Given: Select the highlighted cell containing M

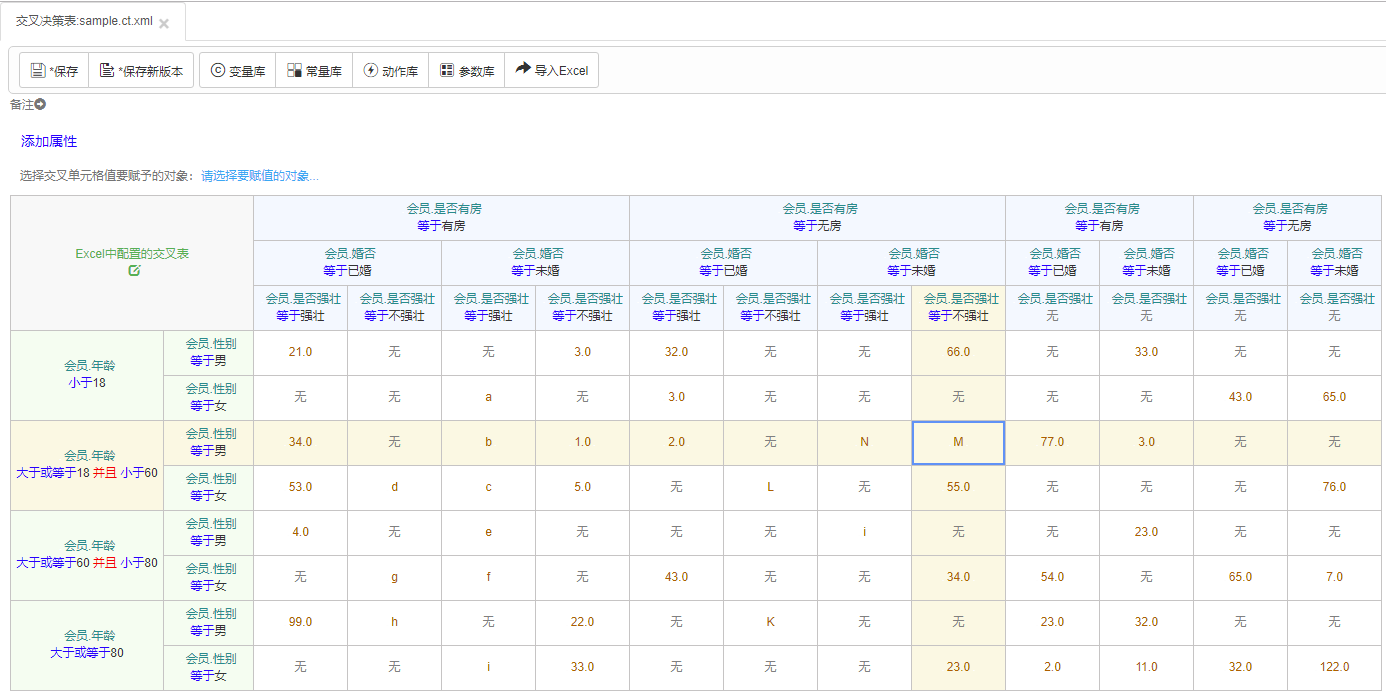Looking at the screenshot, I should pyautogui.click(x=958, y=442).
